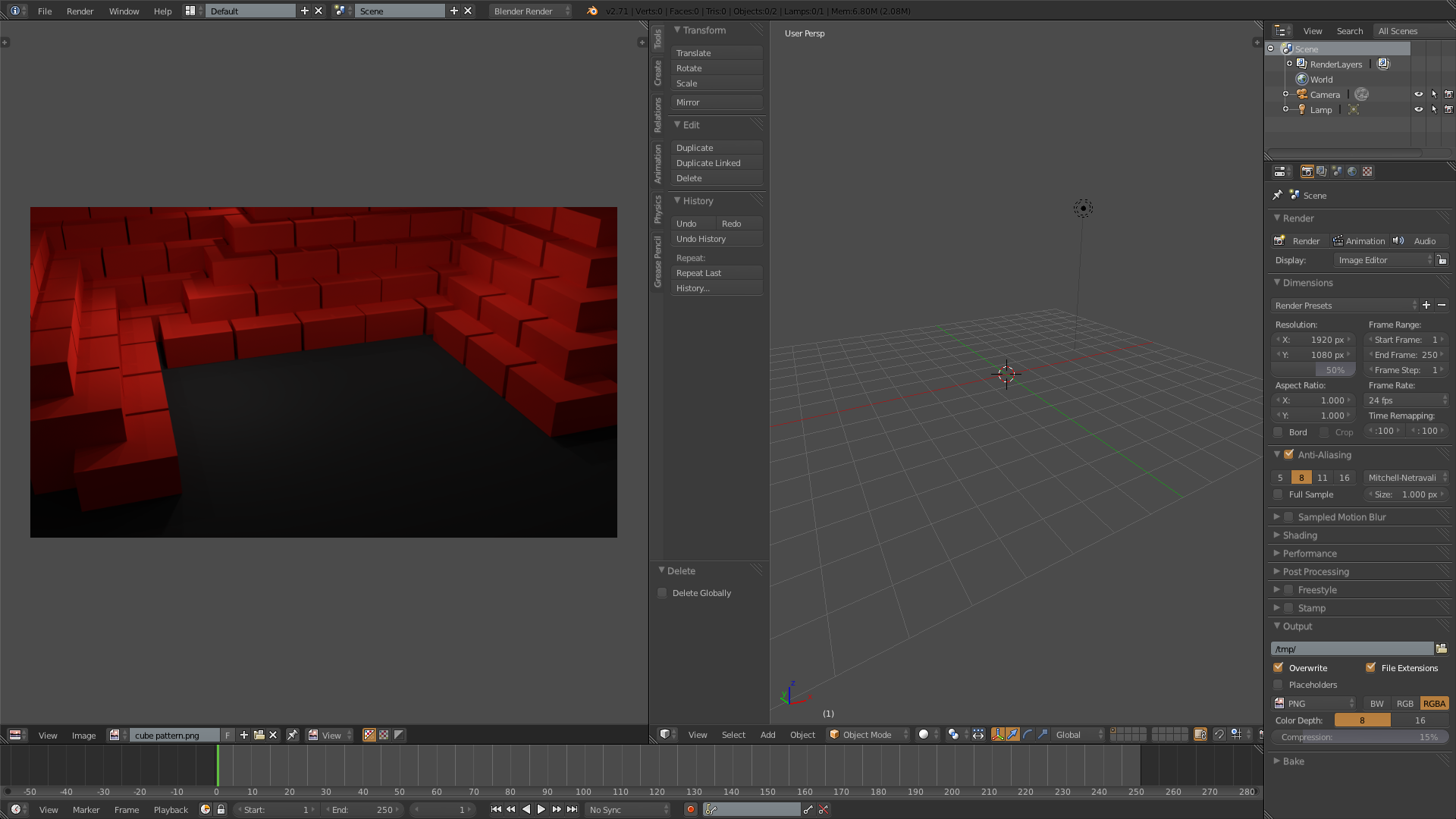Viewport: 1456px width, 819px height.
Task: Open the Render Layers properties icon
Action: point(1321,171)
